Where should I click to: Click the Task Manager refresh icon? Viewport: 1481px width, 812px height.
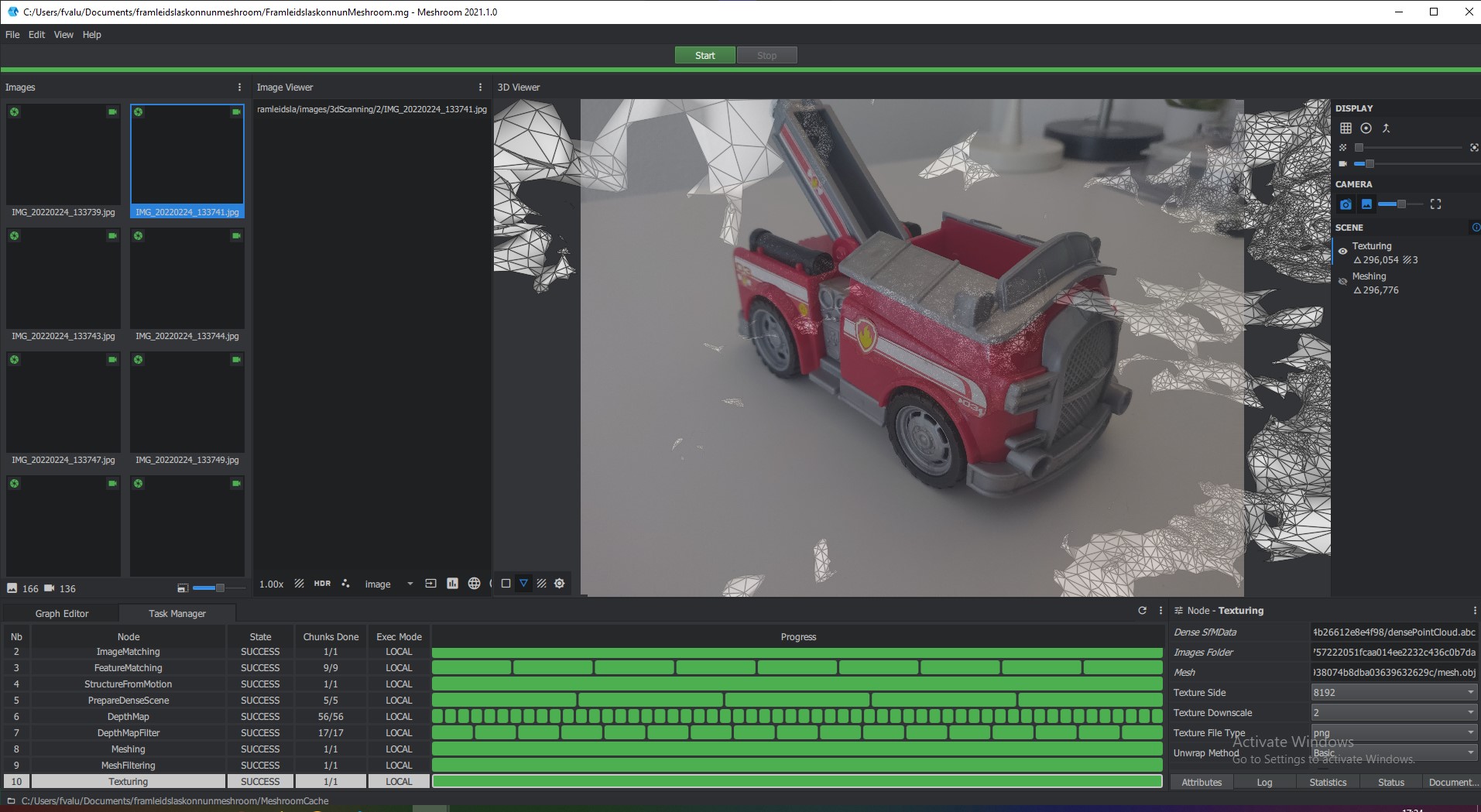pos(1142,611)
